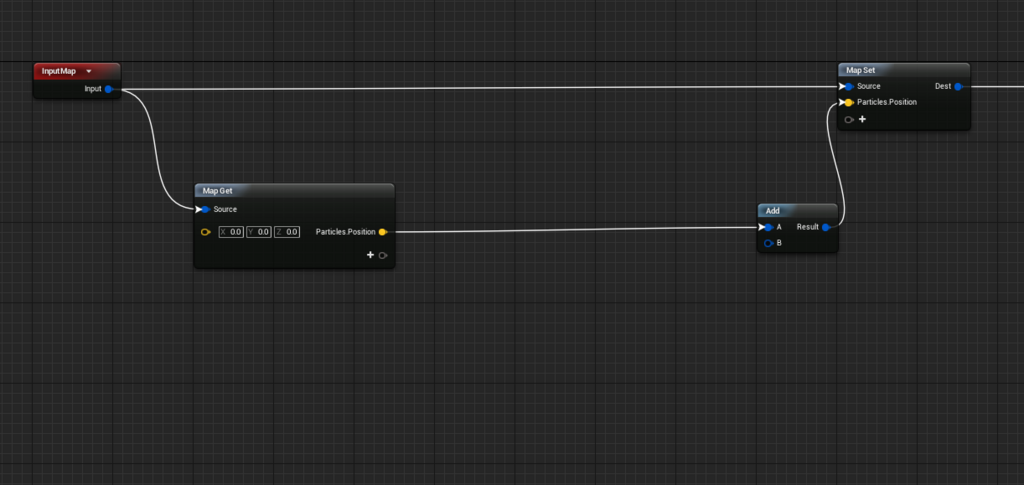
Task: Click the Map Set Source input pin
Action: [848, 86]
